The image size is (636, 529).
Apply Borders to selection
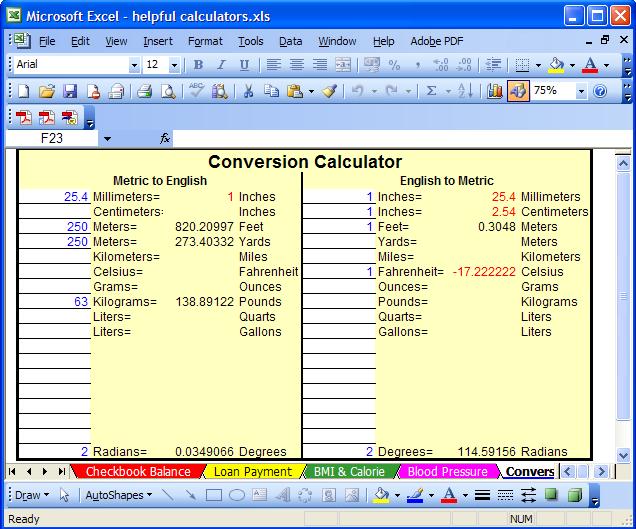(x=522, y=65)
